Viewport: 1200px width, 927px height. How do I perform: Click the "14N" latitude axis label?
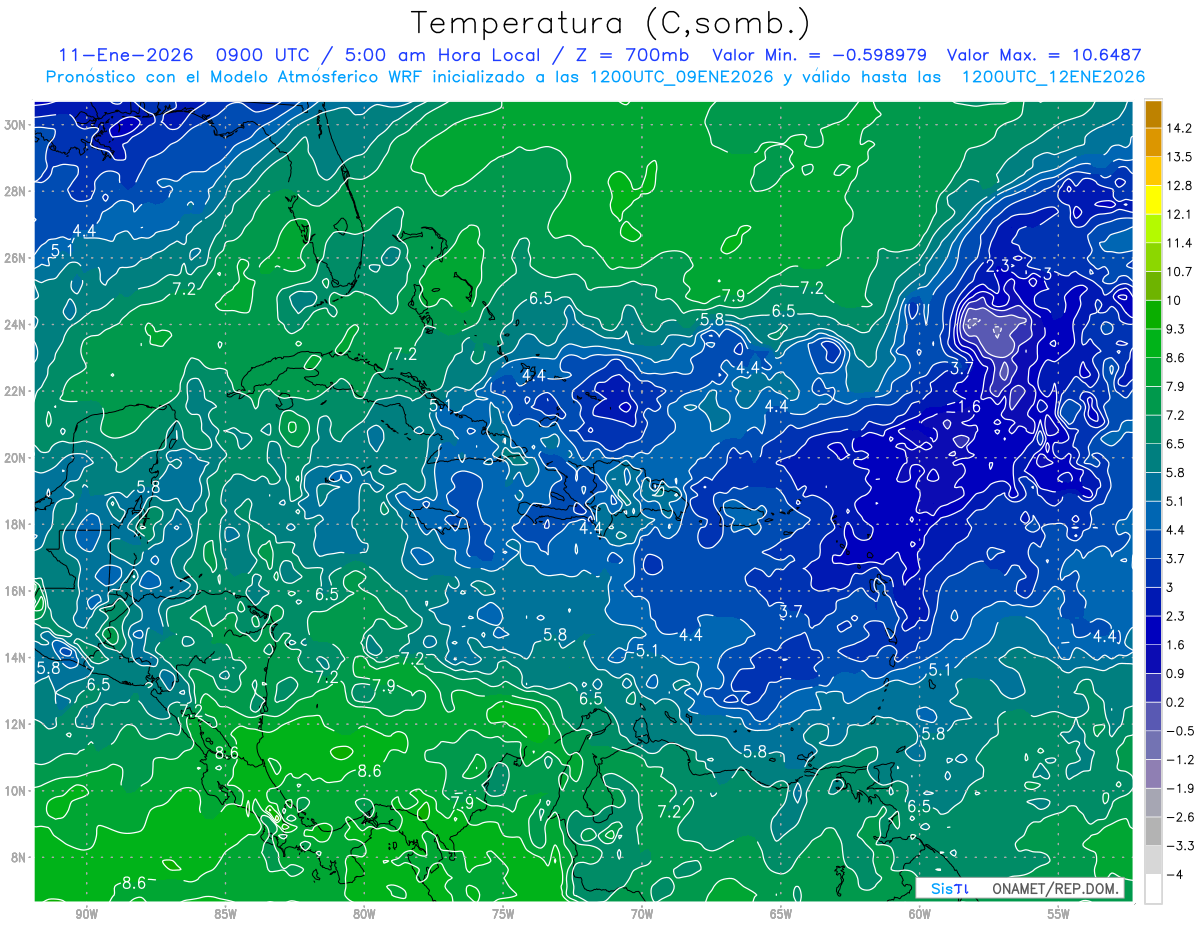point(17,658)
